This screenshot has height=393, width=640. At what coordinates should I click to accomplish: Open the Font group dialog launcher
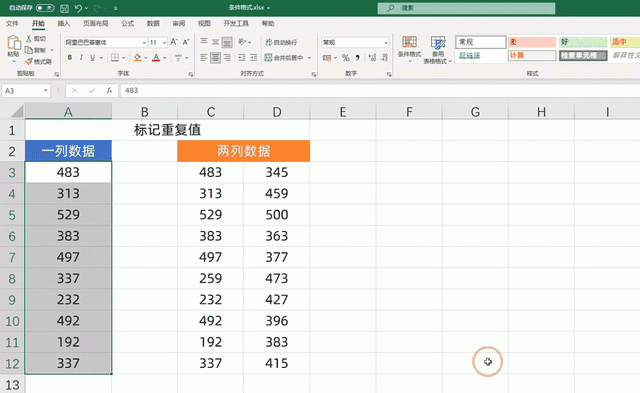(191, 74)
